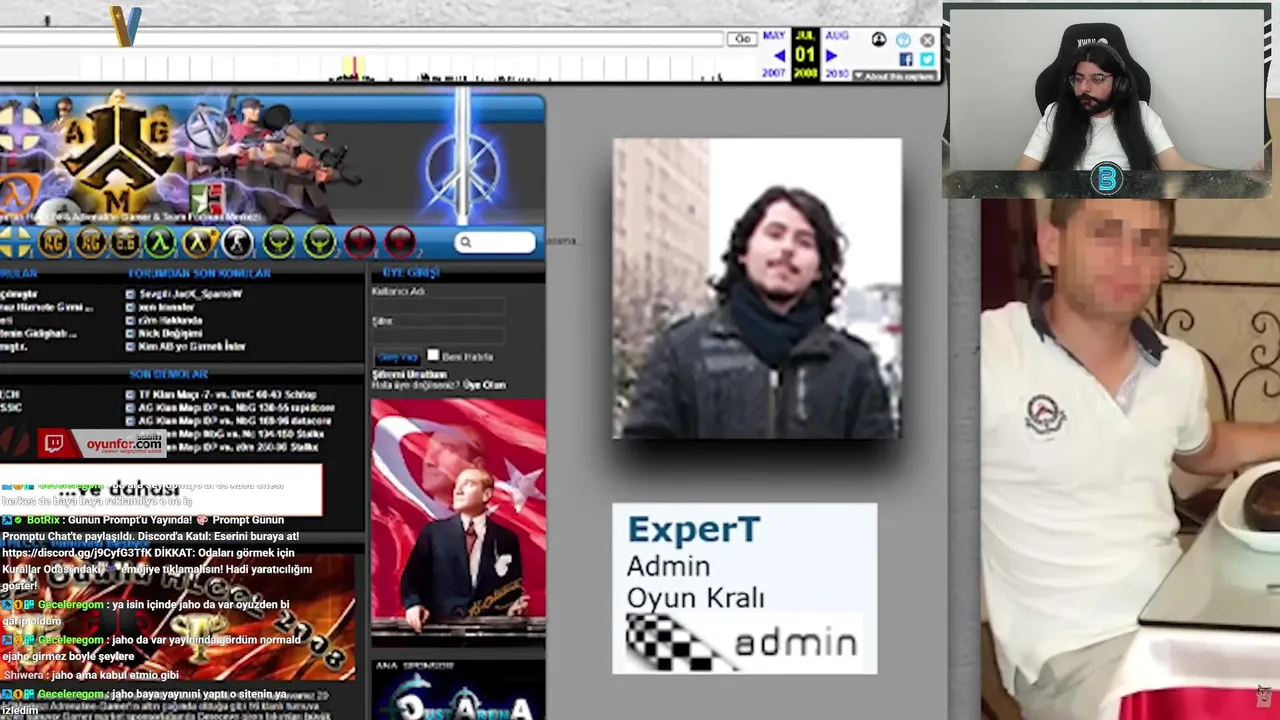Open the Üye Olun signup link

(x=484, y=385)
